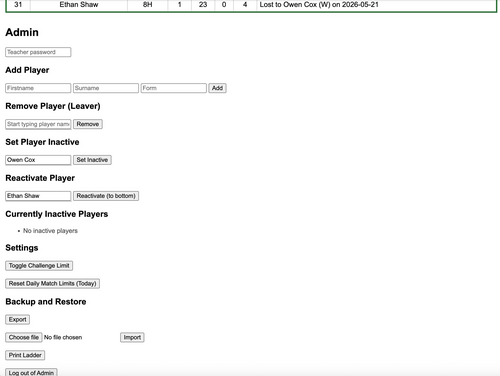Screen dimensions: 500x376
Task: Click the Remove Player name field
Action: tap(38, 124)
